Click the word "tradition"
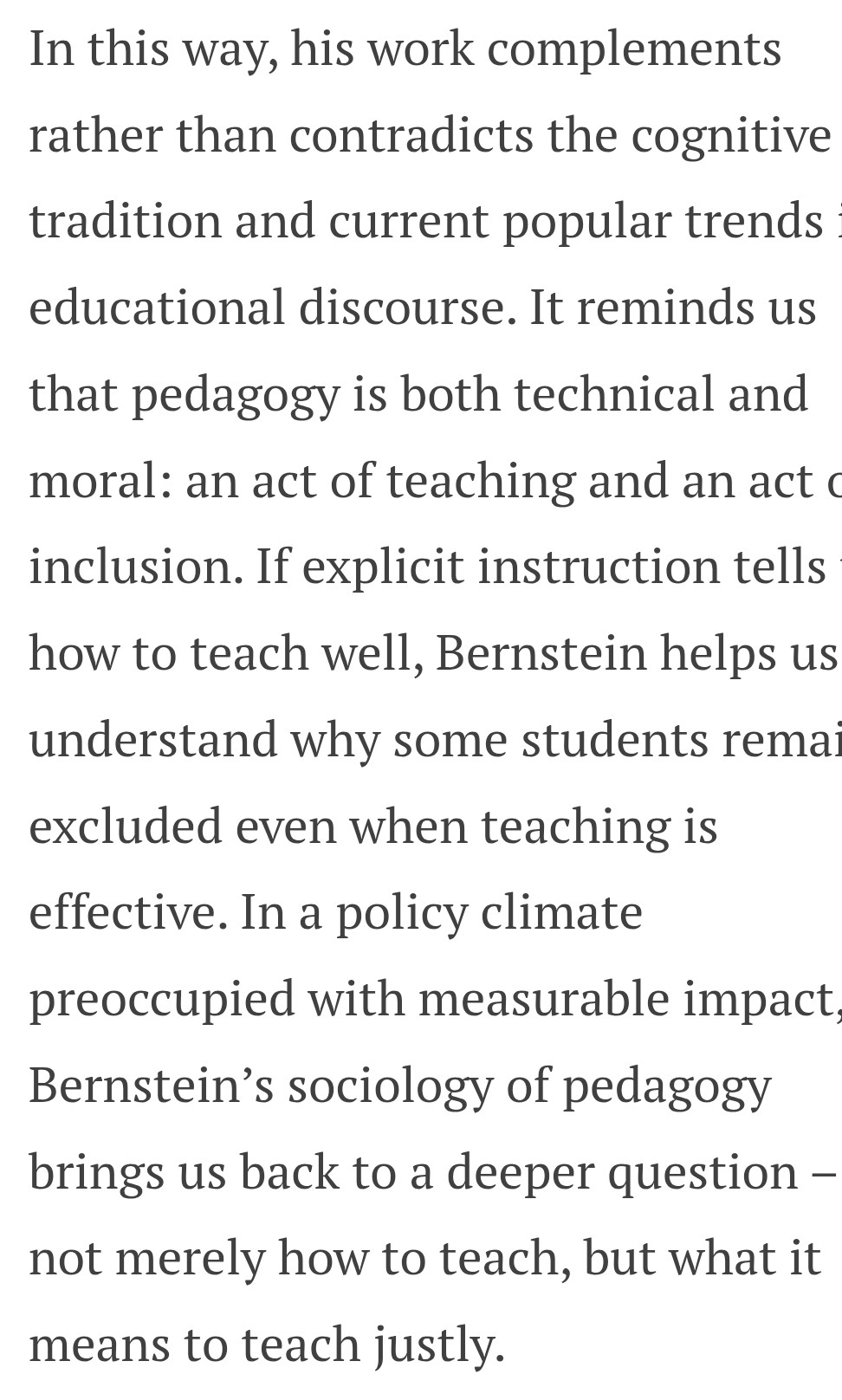842x1400 pixels. point(125,221)
